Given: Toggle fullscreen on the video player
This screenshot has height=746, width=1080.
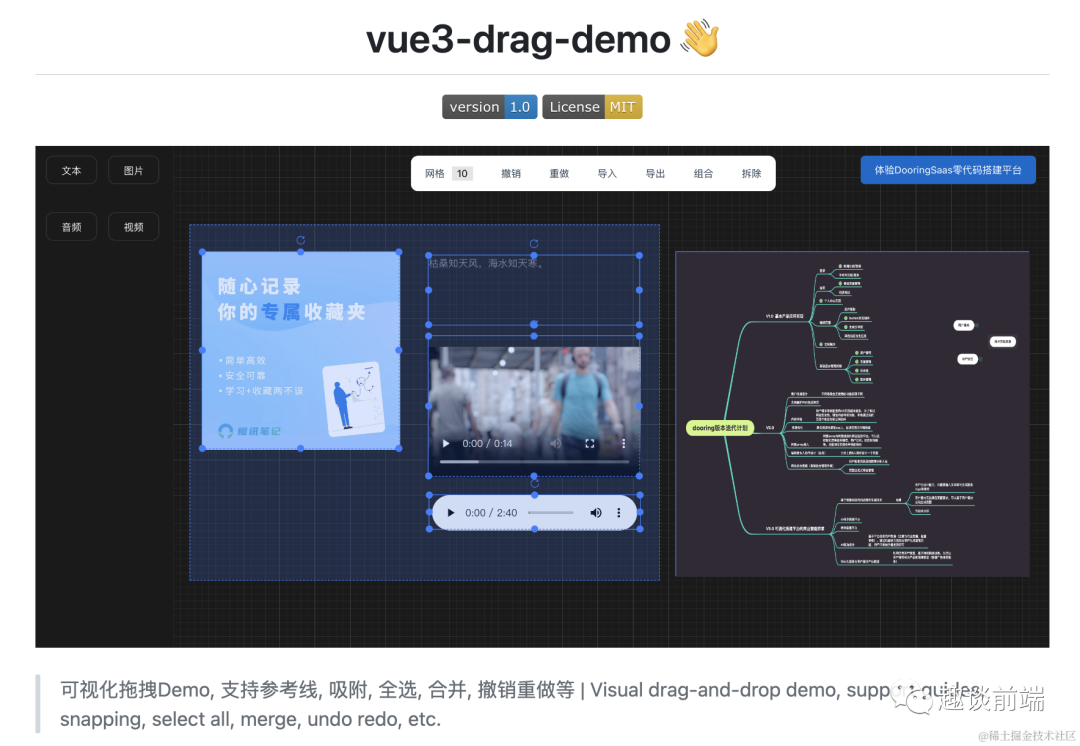Looking at the screenshot, I should 590,444.
